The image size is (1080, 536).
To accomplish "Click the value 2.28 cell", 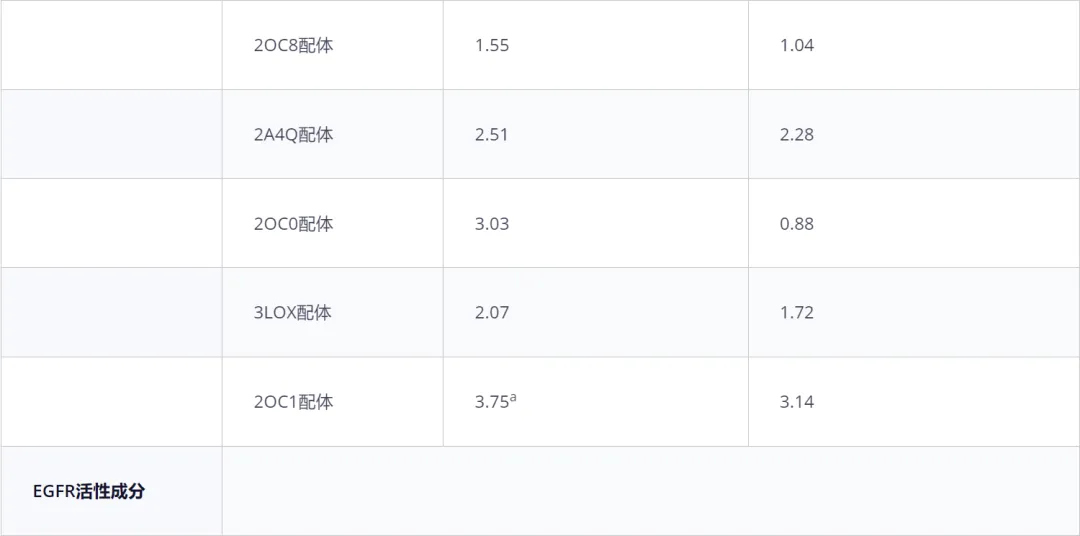I will point(913,134).
